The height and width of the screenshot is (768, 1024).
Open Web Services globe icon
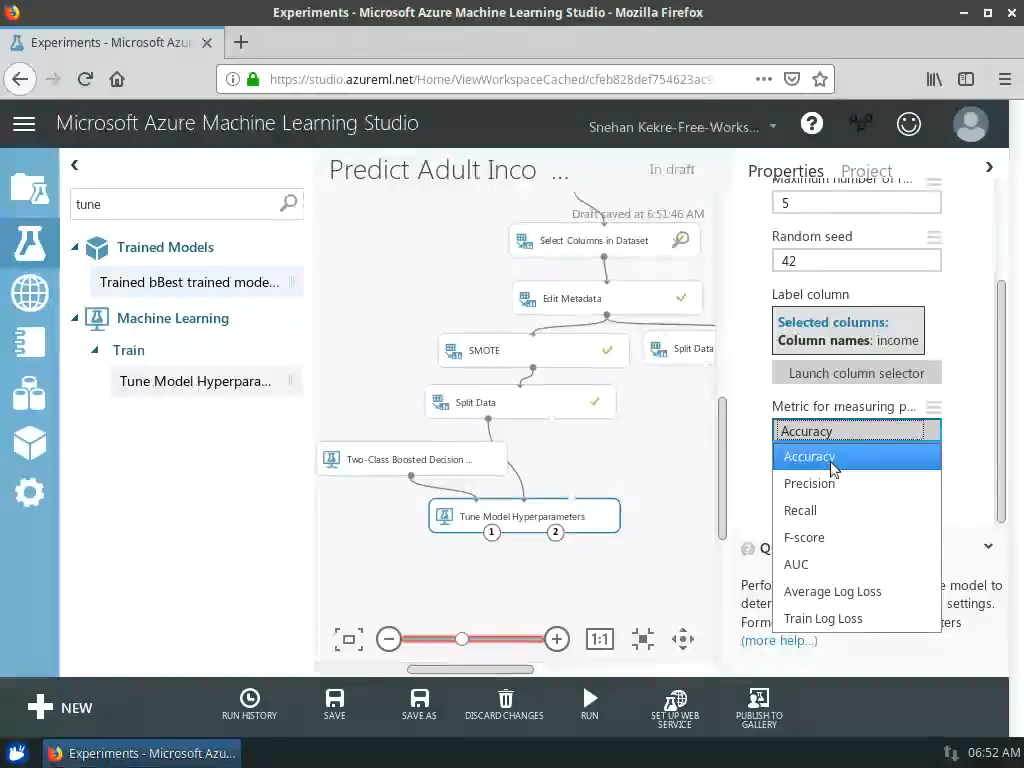pyautogui.click(x=29, y=292)
